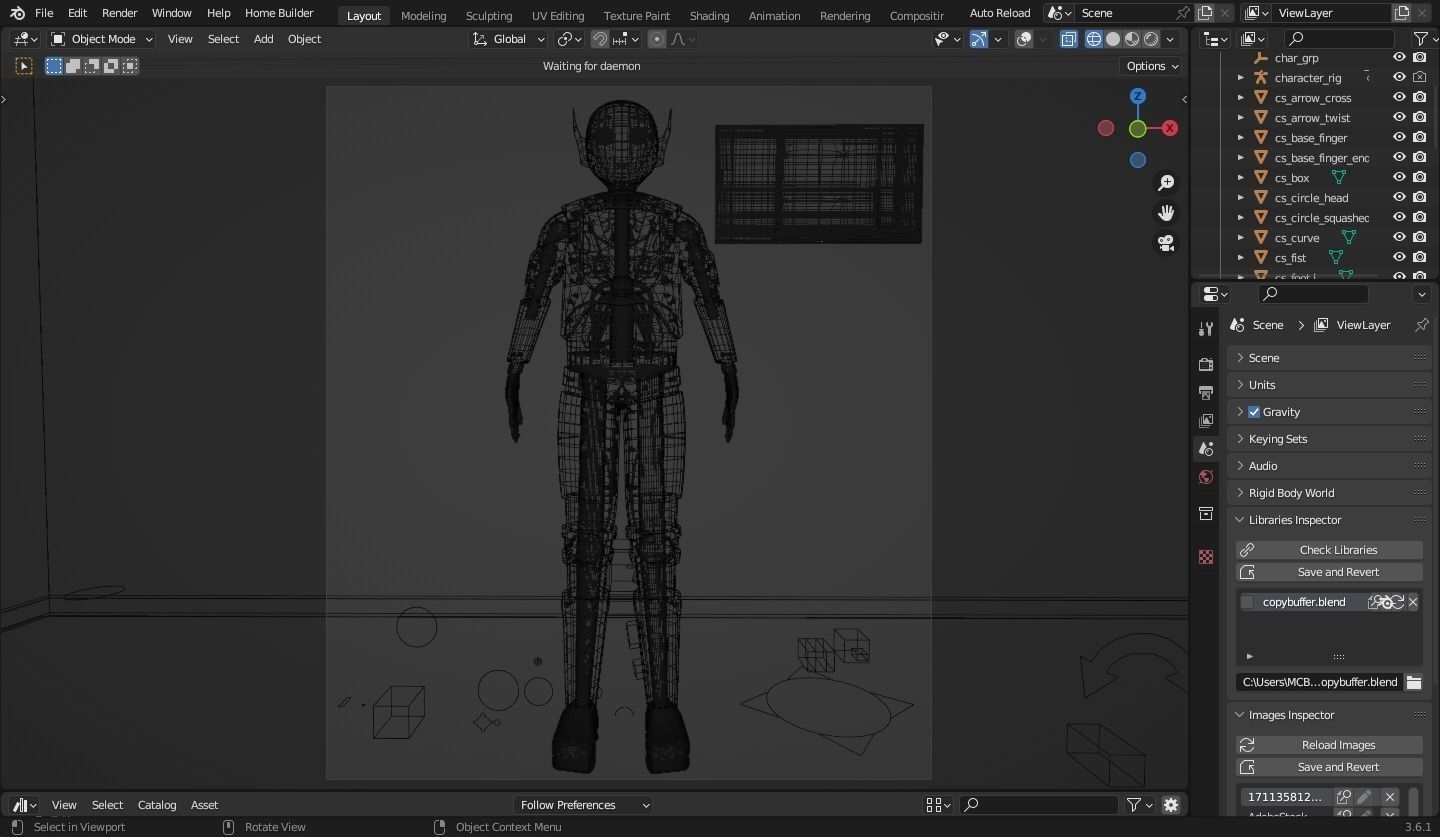Click the outliner search field

point(1339,39)
